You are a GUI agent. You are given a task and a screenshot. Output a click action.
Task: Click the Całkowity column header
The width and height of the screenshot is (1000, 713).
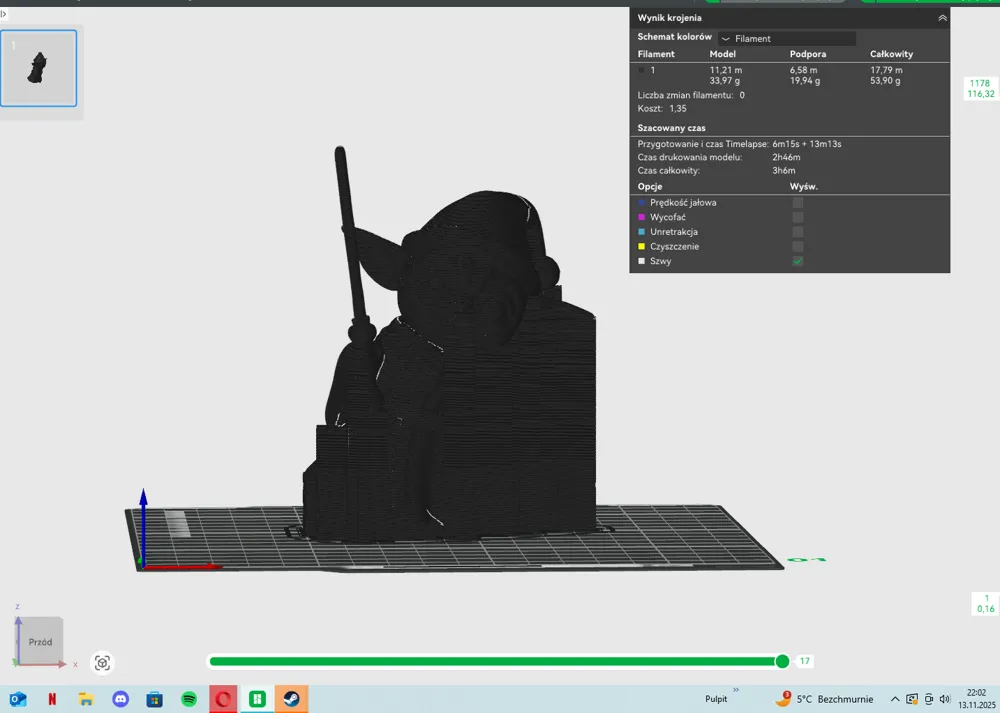coord(892,54)
